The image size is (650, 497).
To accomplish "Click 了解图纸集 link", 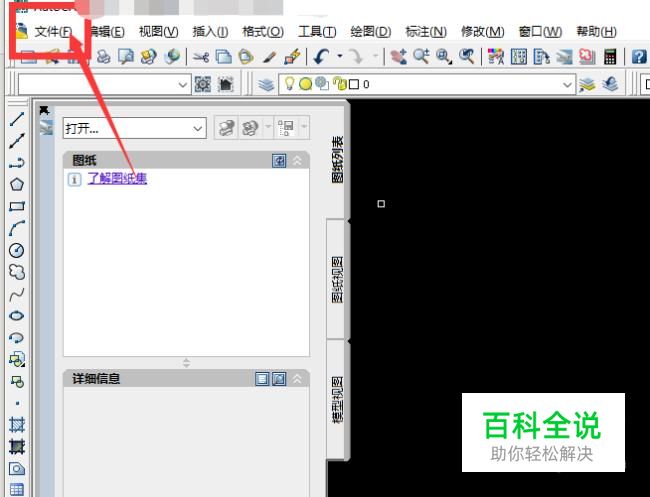I will pos(117,179).
